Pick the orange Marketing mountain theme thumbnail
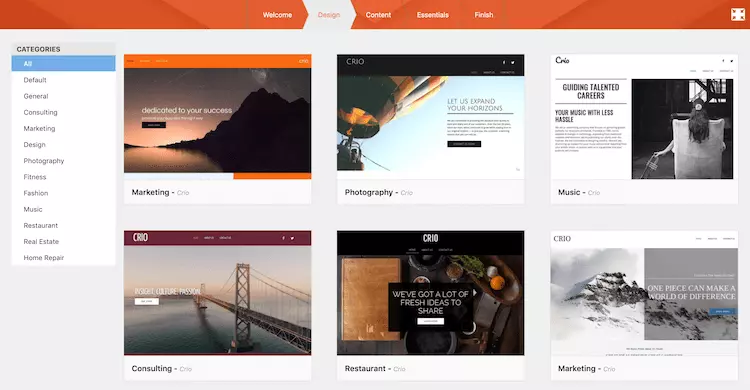The height and width of the screenshot is (390, 750). 218,117
